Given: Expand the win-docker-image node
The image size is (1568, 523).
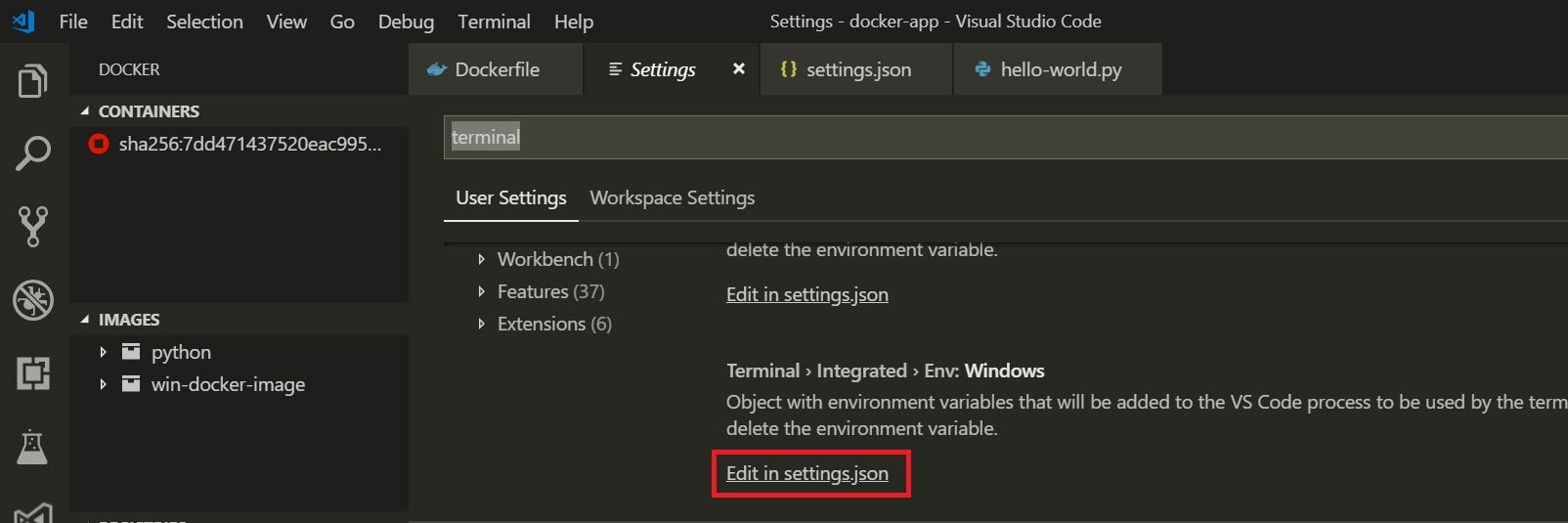Looking at the screenshot, I should point(103,384).
